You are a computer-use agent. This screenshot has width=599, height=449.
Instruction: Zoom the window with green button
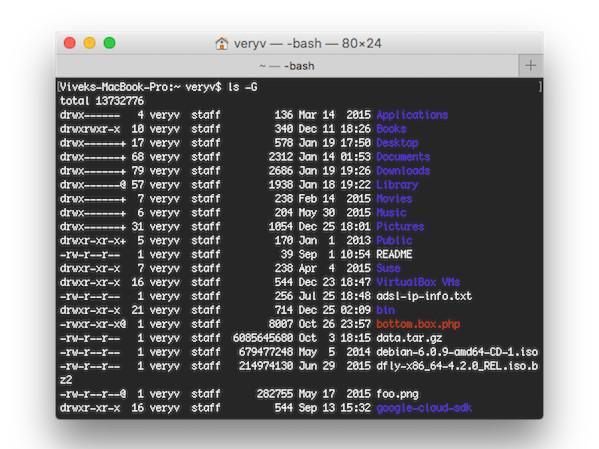tap(110, 43)
